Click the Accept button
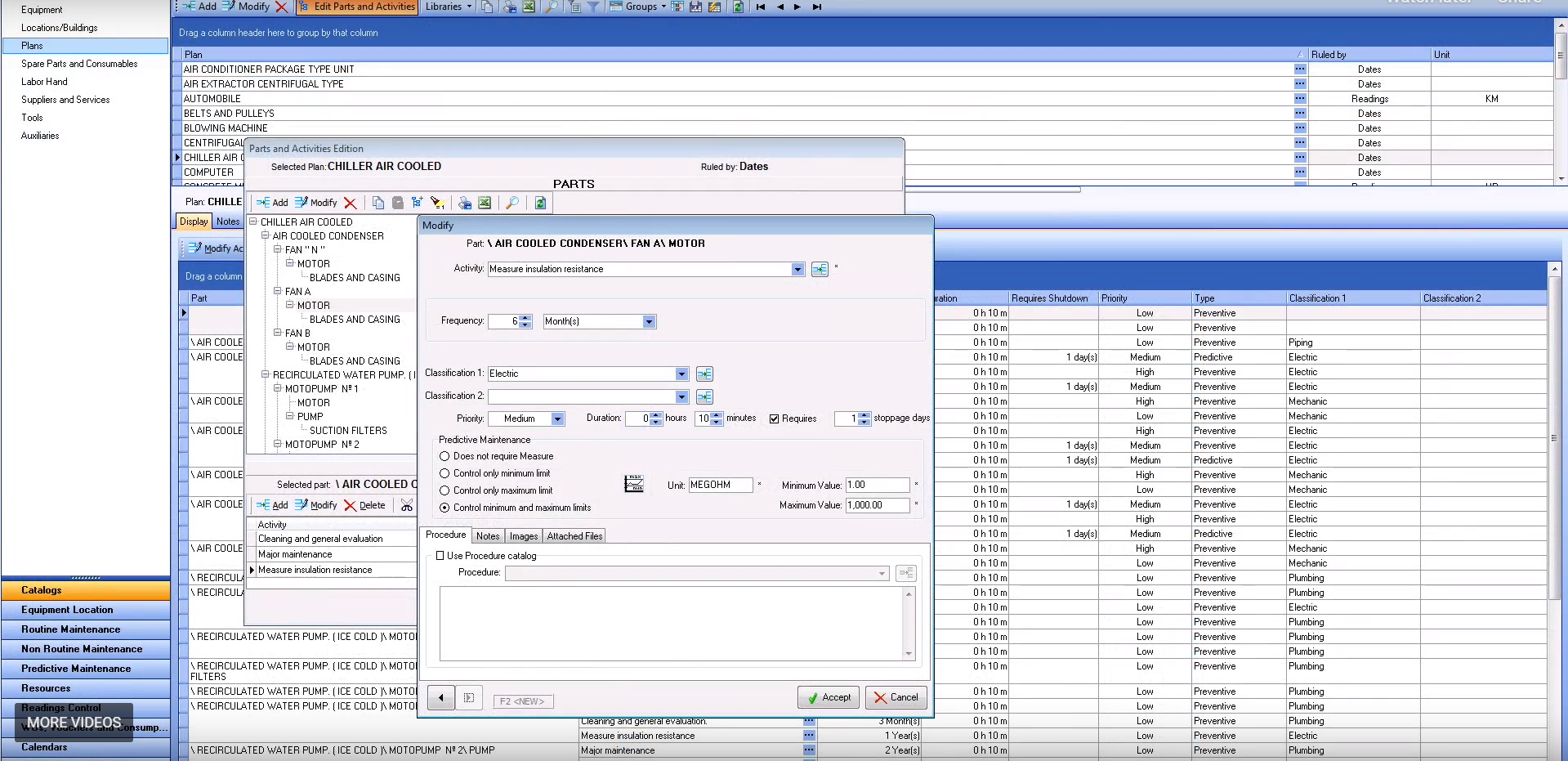1568x761 pixels. (829, 697)
